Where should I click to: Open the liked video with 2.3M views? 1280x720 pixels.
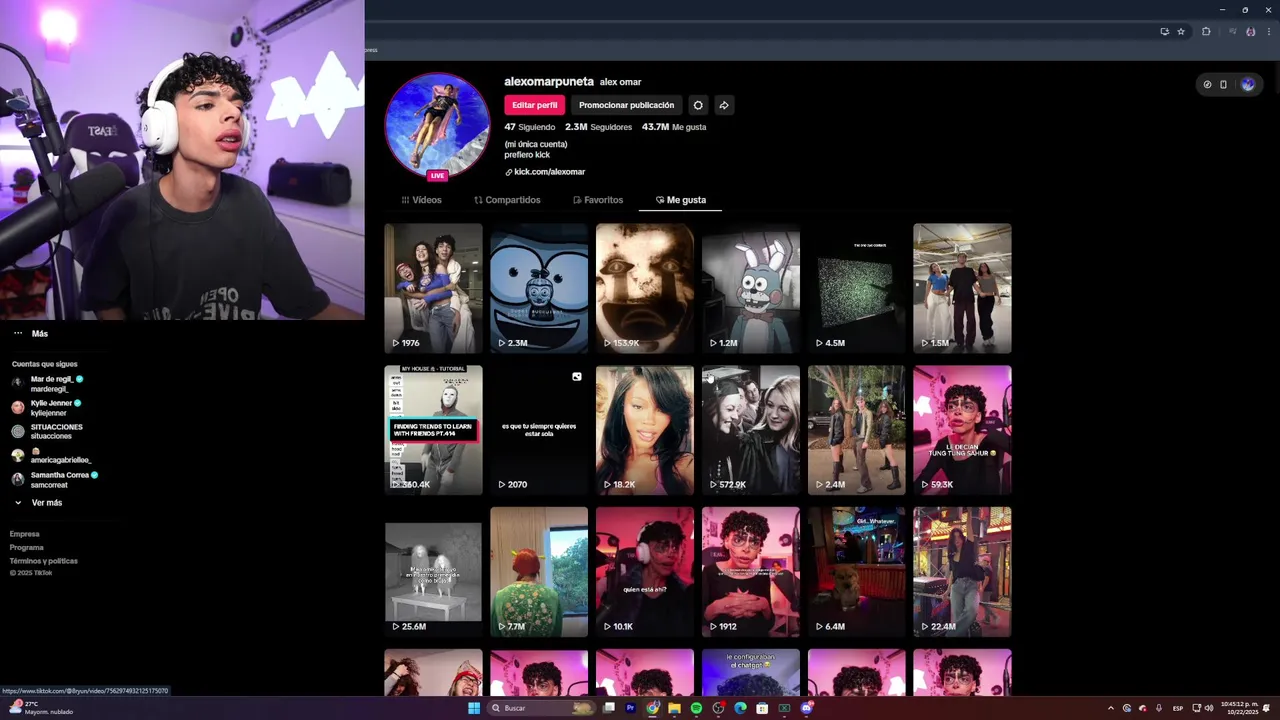pyautogui.click(x=539, y=288)
